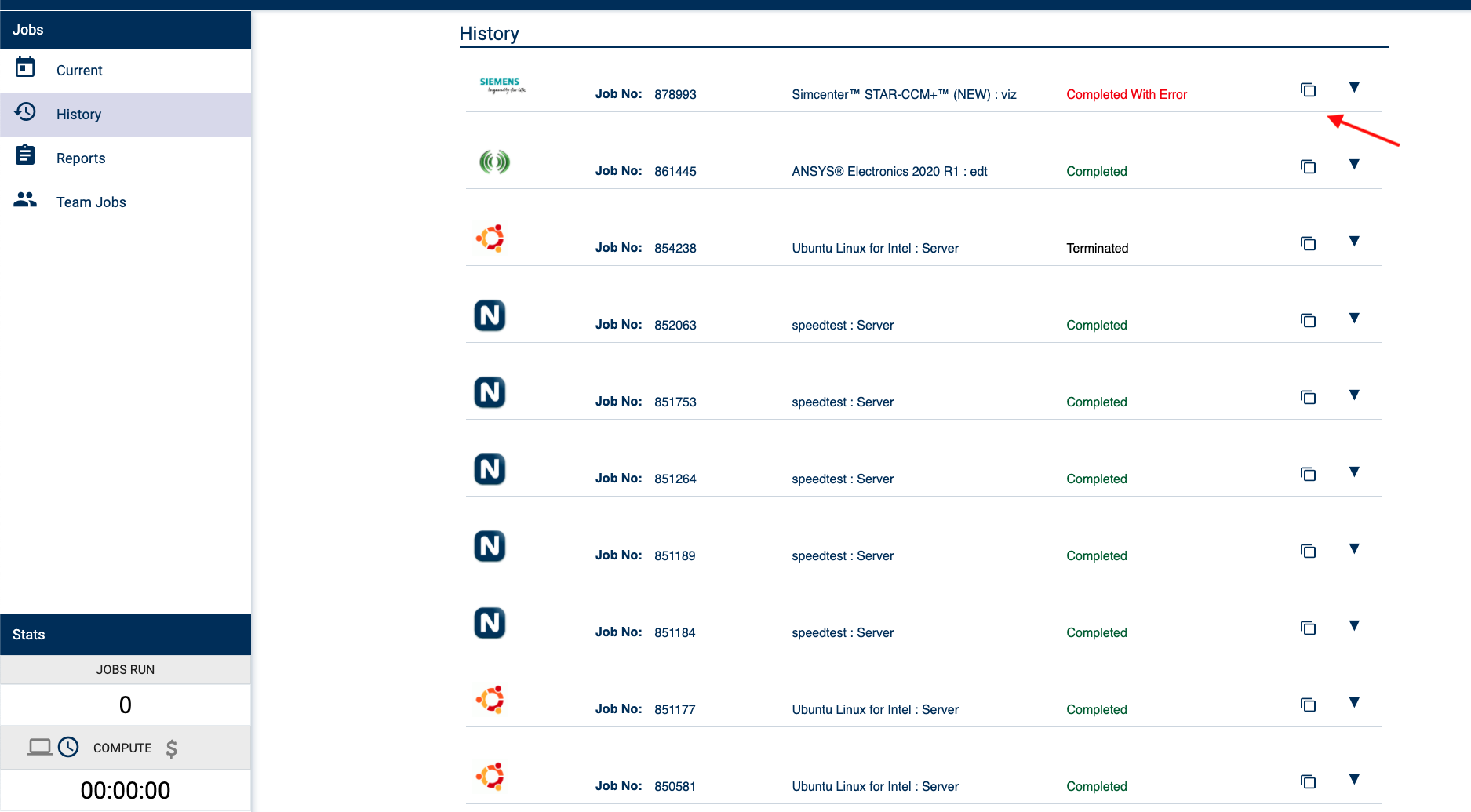Click the History clock icon
The height and width of the screenshot is (812, 1471).
[25, 112]
